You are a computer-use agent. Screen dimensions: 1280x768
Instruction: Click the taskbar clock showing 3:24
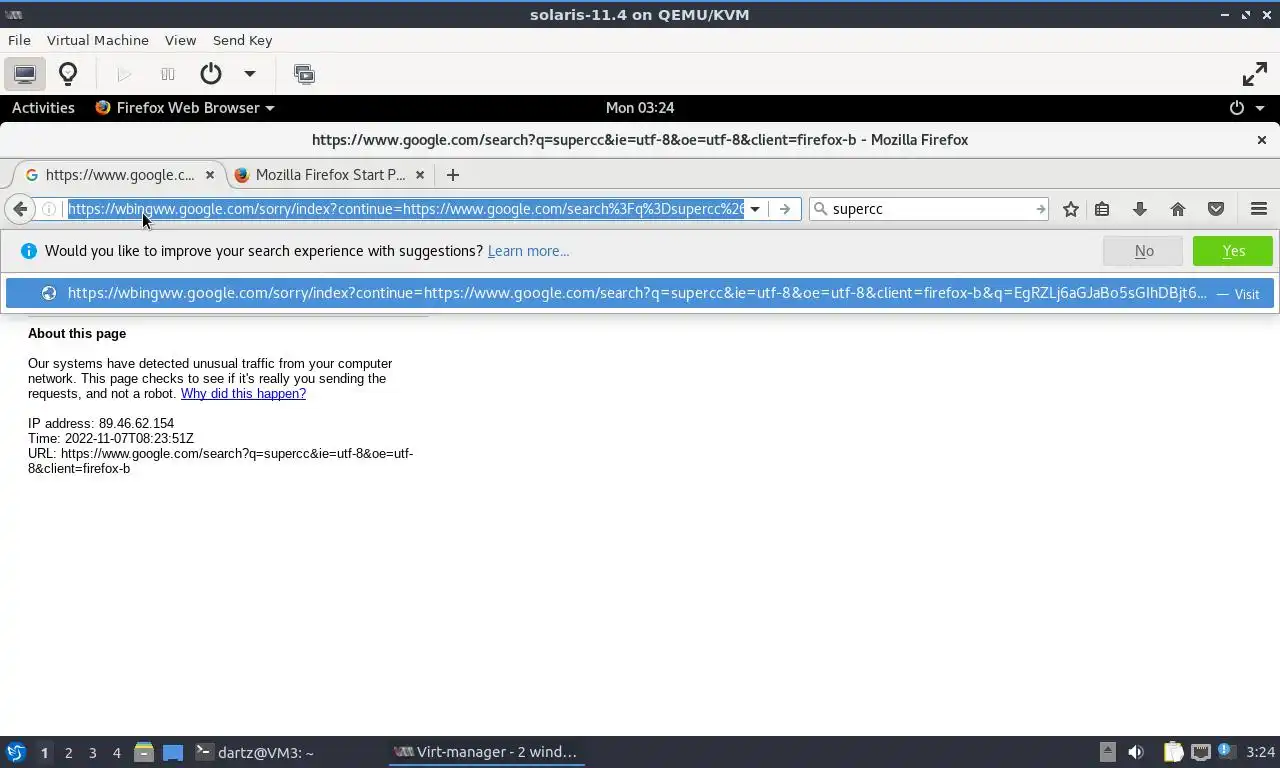click(x=1260, y=752)
